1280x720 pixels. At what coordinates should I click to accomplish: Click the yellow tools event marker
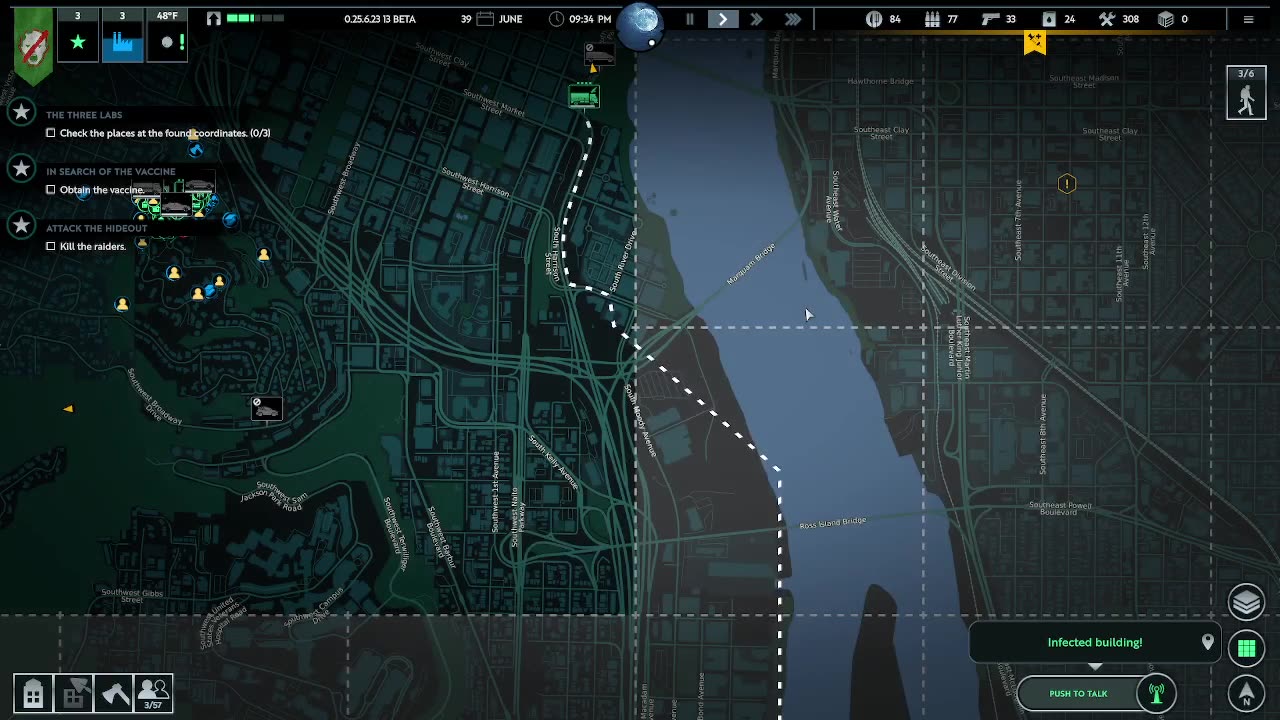point(1035,41)
